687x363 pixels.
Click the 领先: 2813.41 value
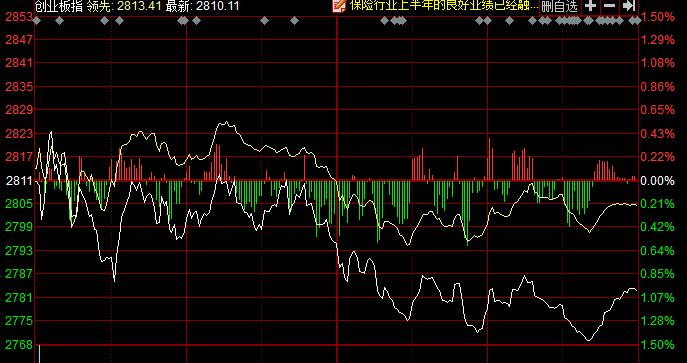click(124, 6)
